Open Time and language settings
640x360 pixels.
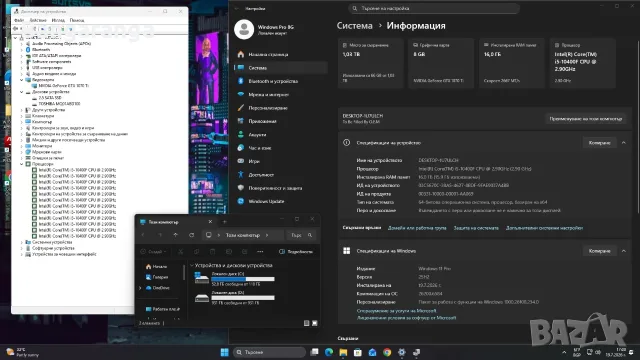[x=260, y=148]
